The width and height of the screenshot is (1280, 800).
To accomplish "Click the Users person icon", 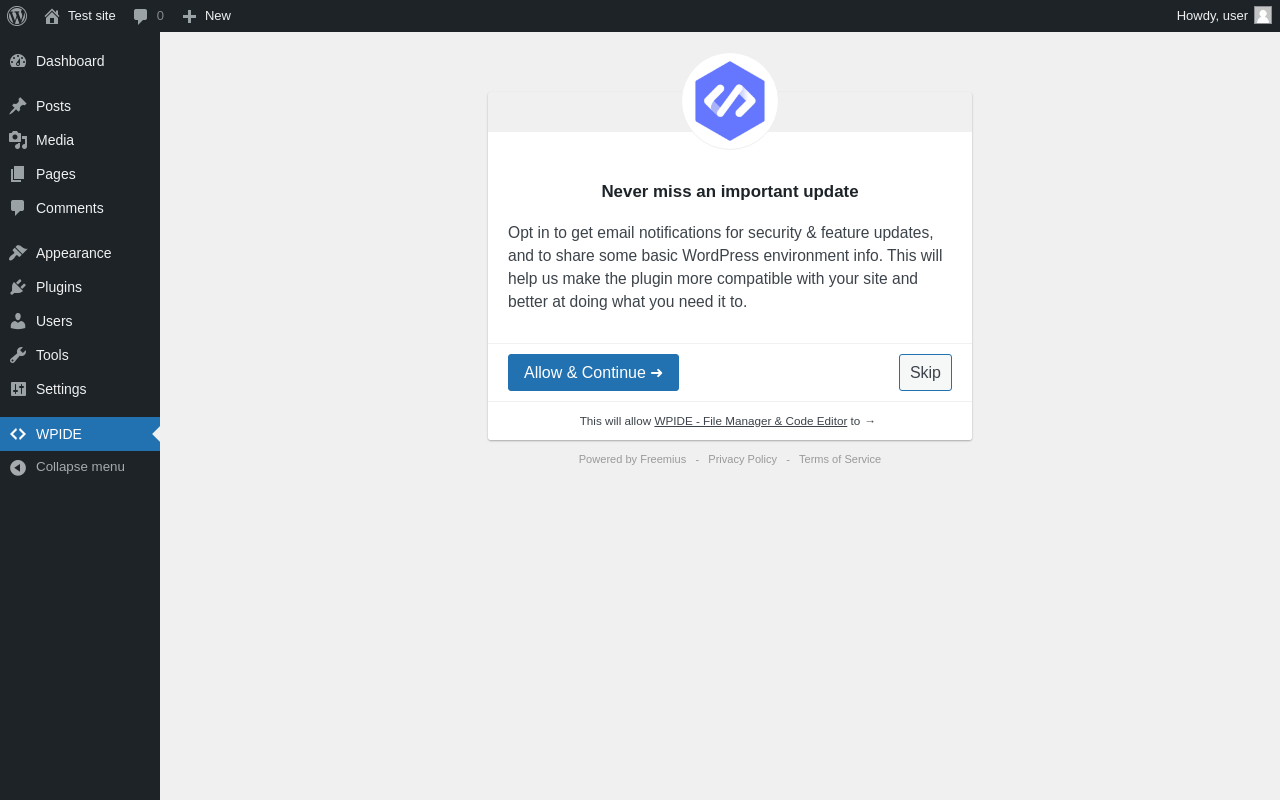I will click(18, 321).
